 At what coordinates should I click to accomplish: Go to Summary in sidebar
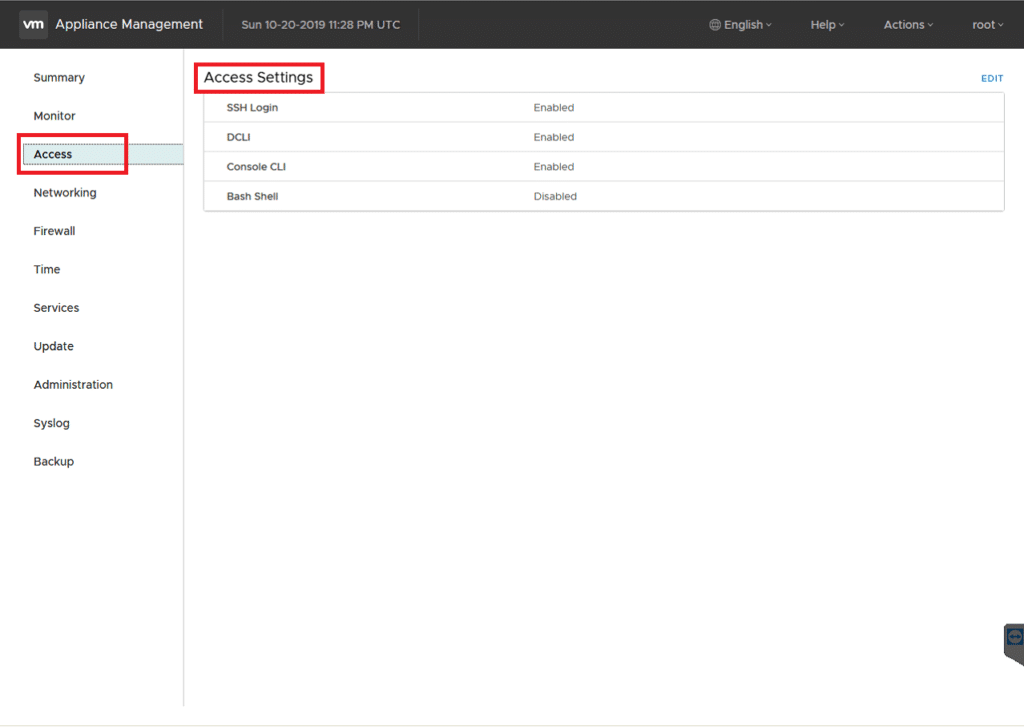click(59, 78)
